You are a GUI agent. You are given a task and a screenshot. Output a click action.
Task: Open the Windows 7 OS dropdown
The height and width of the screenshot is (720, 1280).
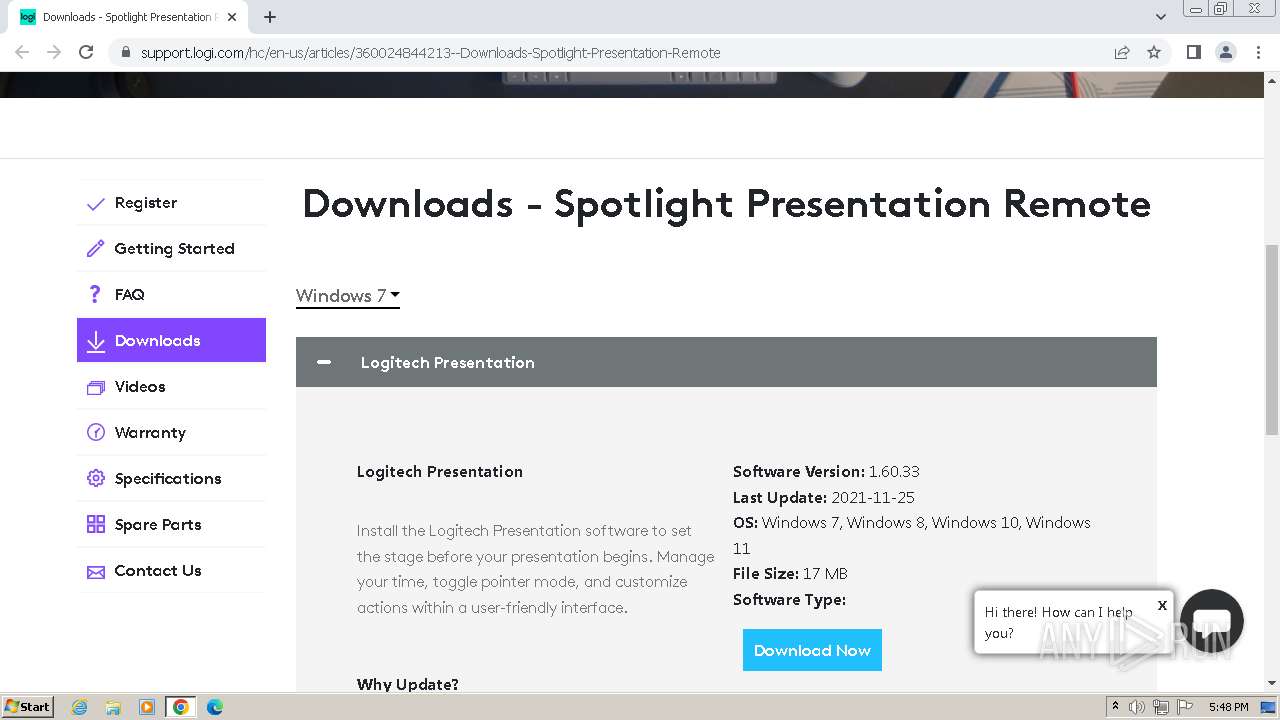[348, 296]
